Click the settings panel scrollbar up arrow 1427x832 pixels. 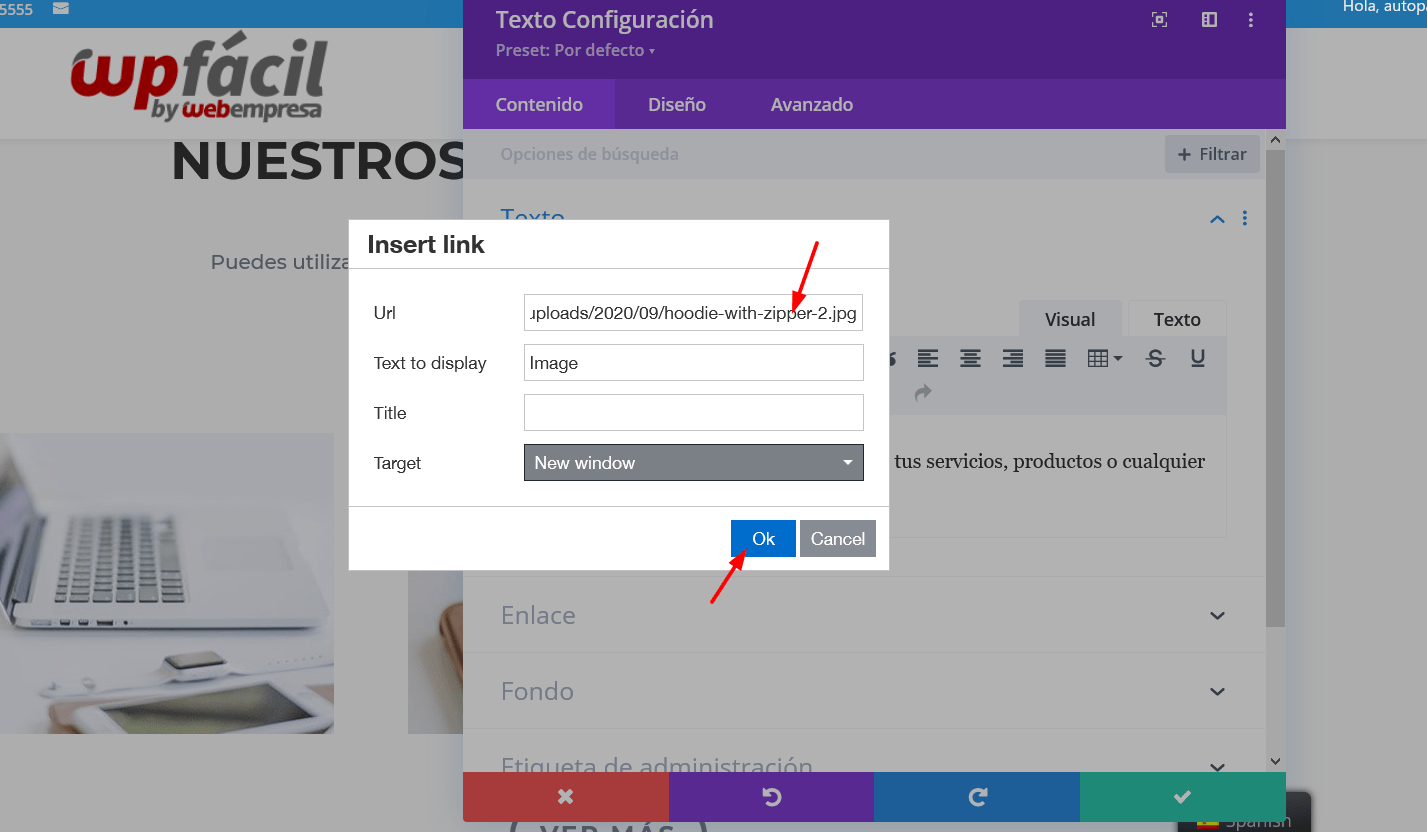(1275, 141)
